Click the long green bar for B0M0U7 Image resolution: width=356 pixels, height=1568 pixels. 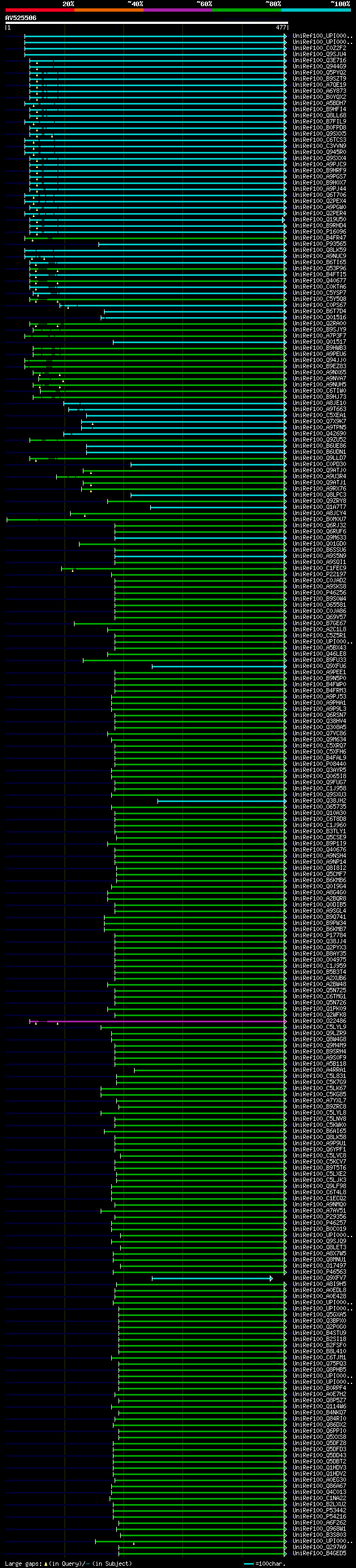[147, 519]
